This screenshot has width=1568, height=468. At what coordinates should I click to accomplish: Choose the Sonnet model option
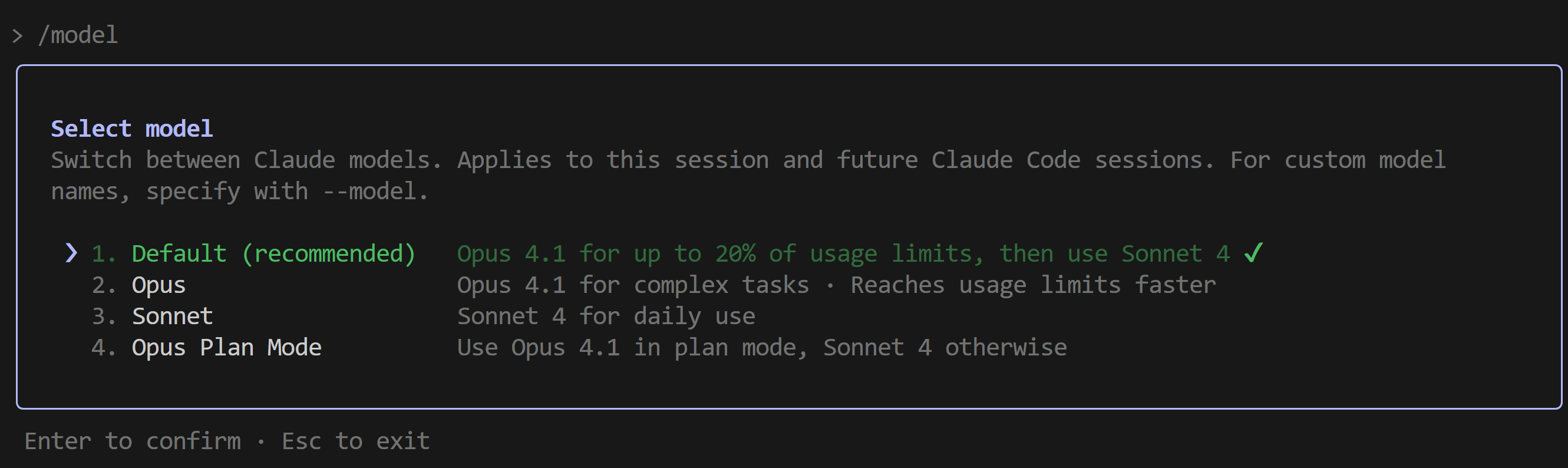(172, 316)
